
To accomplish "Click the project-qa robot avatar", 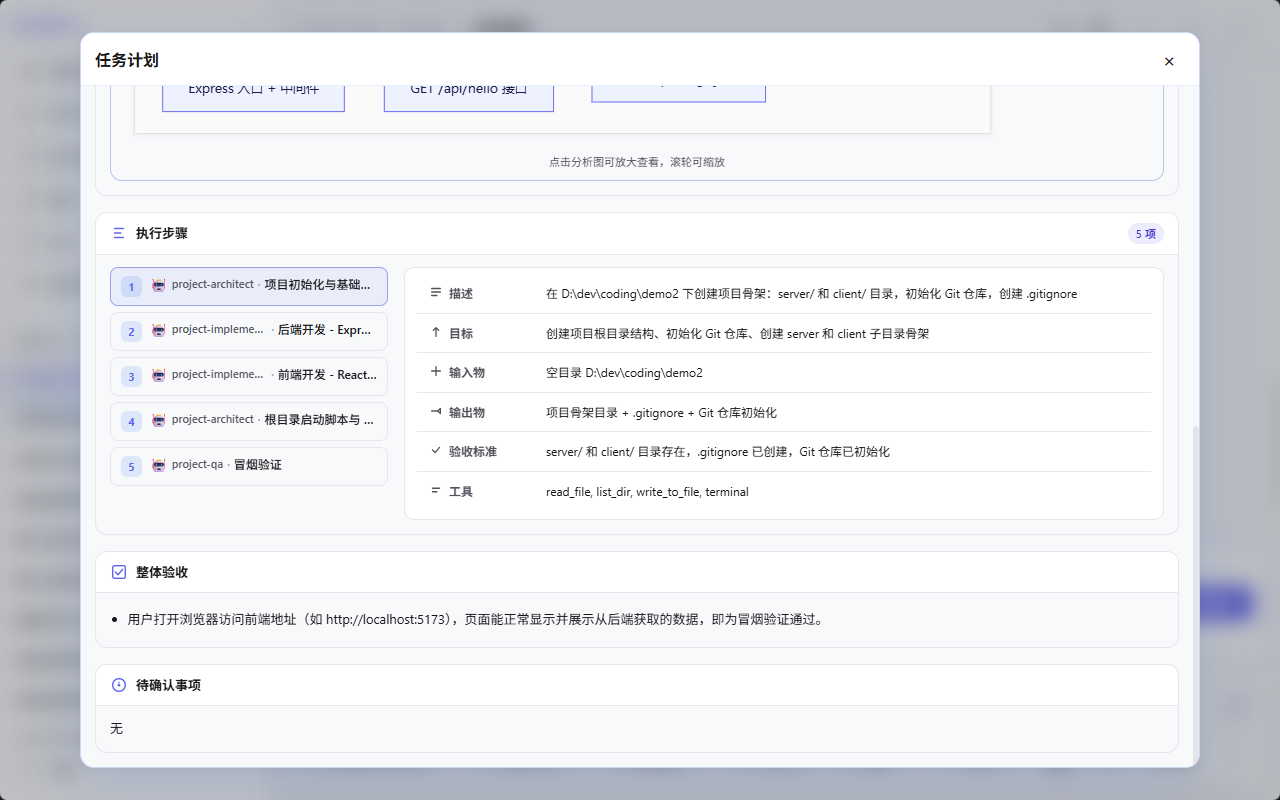I will click(159, 465).
